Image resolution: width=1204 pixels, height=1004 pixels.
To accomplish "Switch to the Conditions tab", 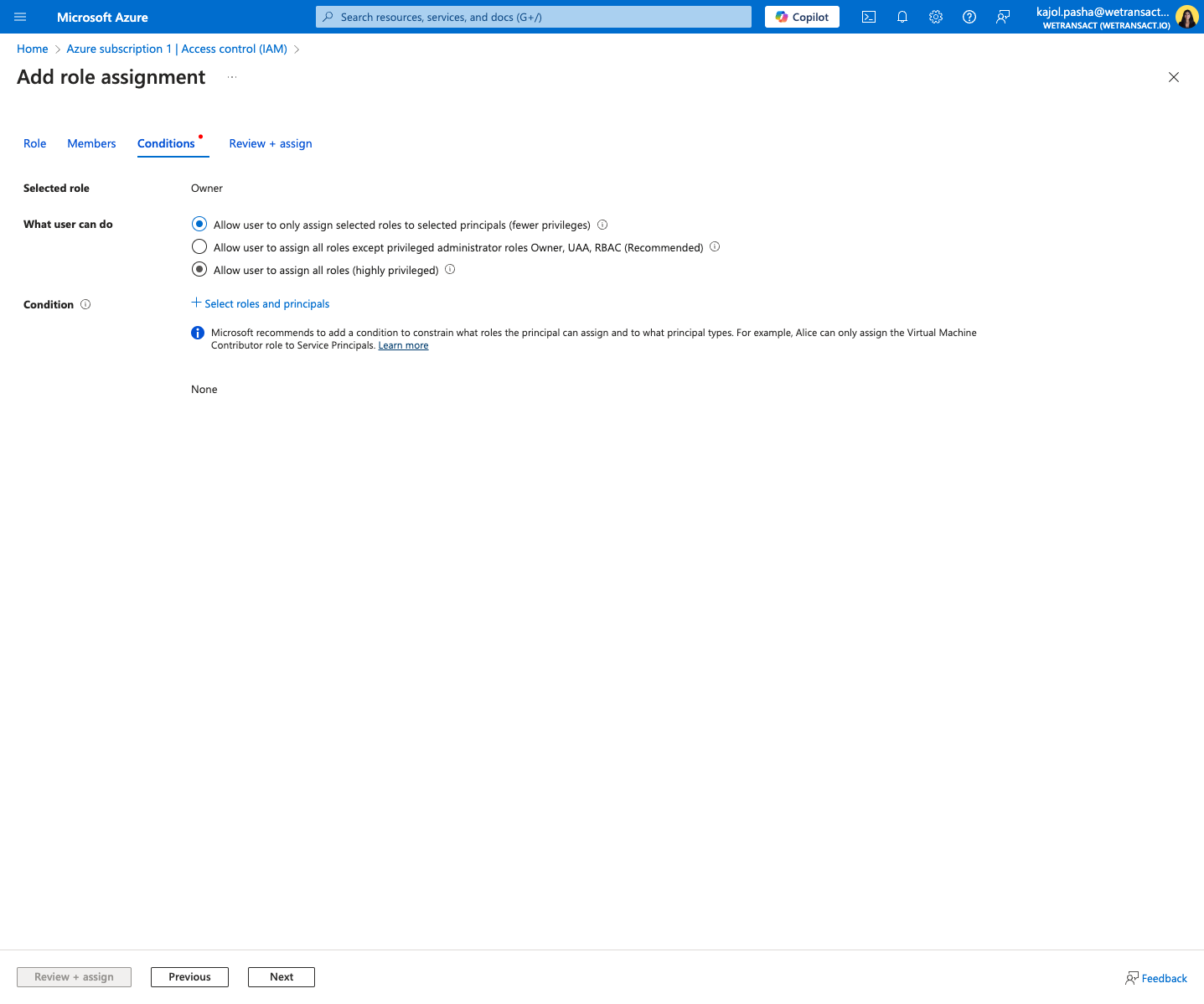I will pos(166,143).
